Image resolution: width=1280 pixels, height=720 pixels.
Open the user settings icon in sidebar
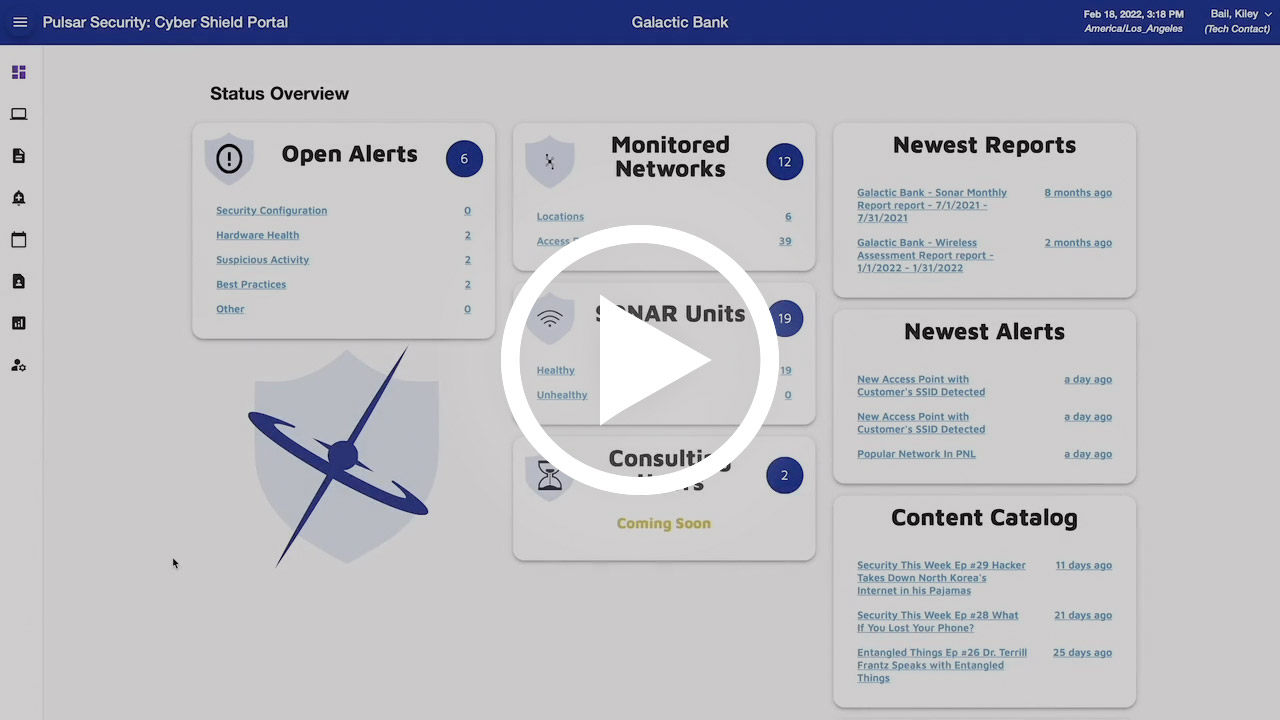(19, 365)
